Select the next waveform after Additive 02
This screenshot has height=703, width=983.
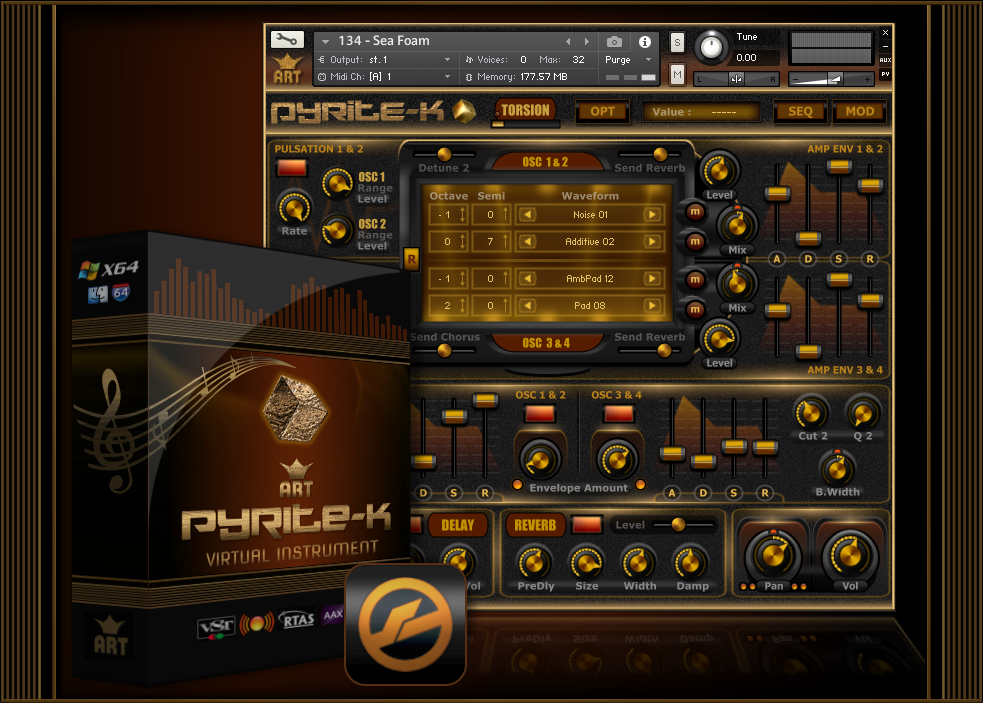click(x=652, y=241)
